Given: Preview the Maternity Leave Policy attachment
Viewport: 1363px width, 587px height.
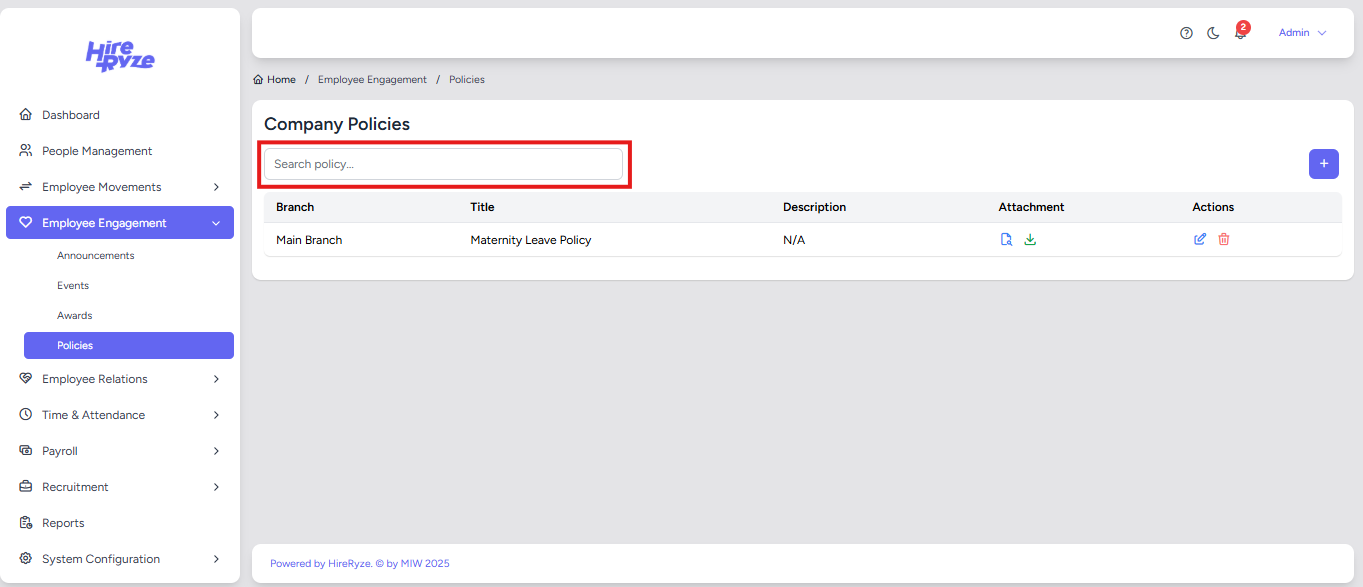Looking at the screenshot, I should pos(1006,240).
